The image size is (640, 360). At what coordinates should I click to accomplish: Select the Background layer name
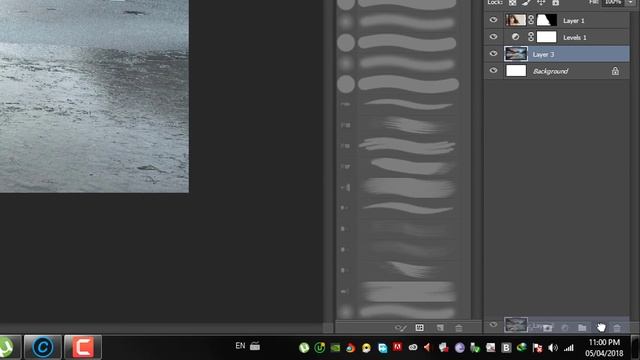tap(551, 71)
